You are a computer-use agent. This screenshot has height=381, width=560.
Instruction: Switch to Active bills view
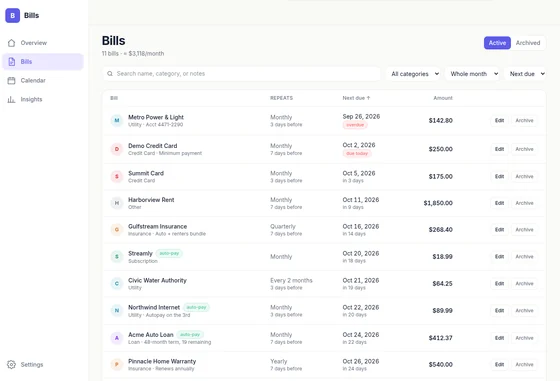pos(497,43)
